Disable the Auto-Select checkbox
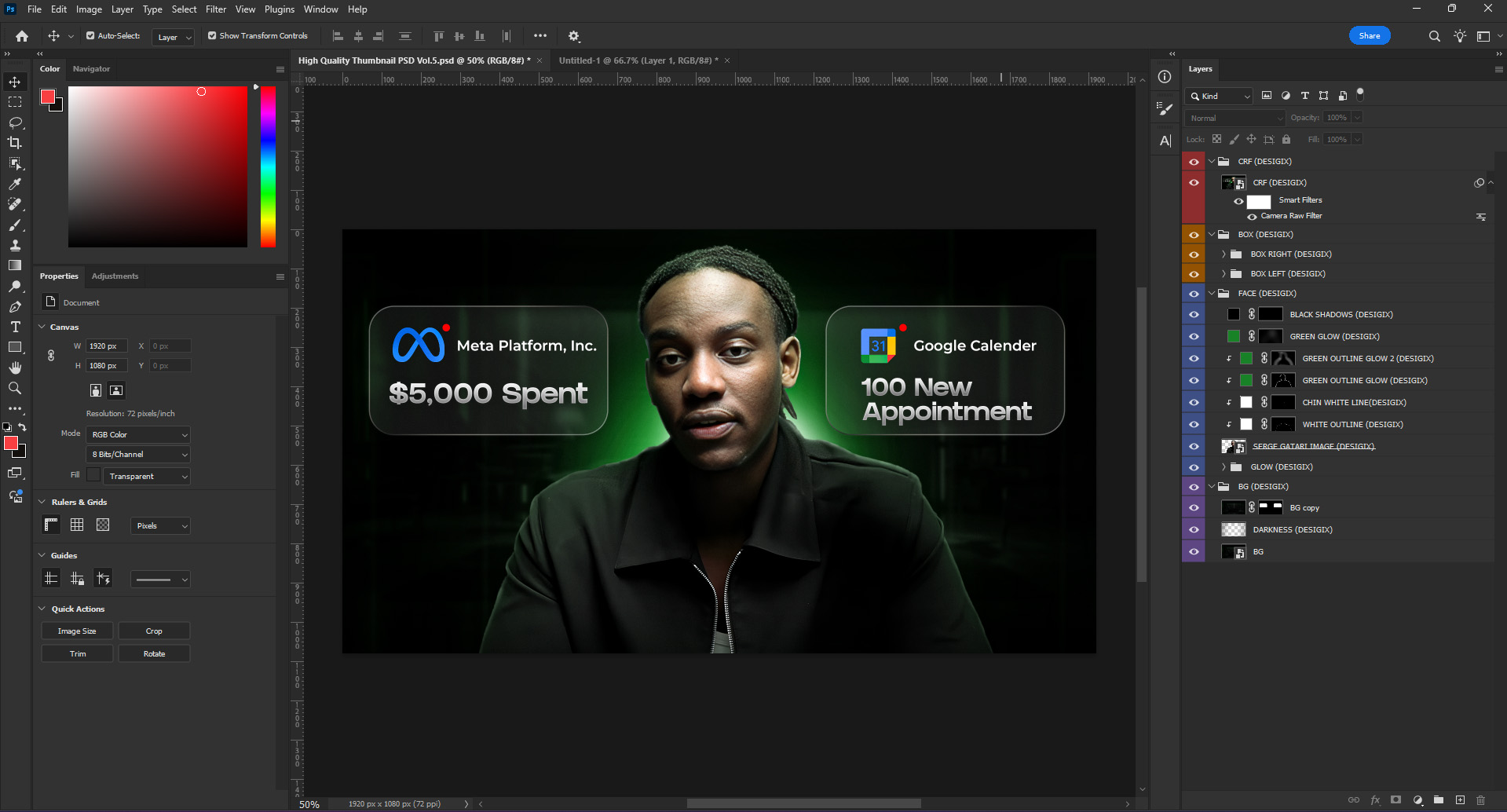The height and width of the screenshot is (812, 1507). (90, 36)
